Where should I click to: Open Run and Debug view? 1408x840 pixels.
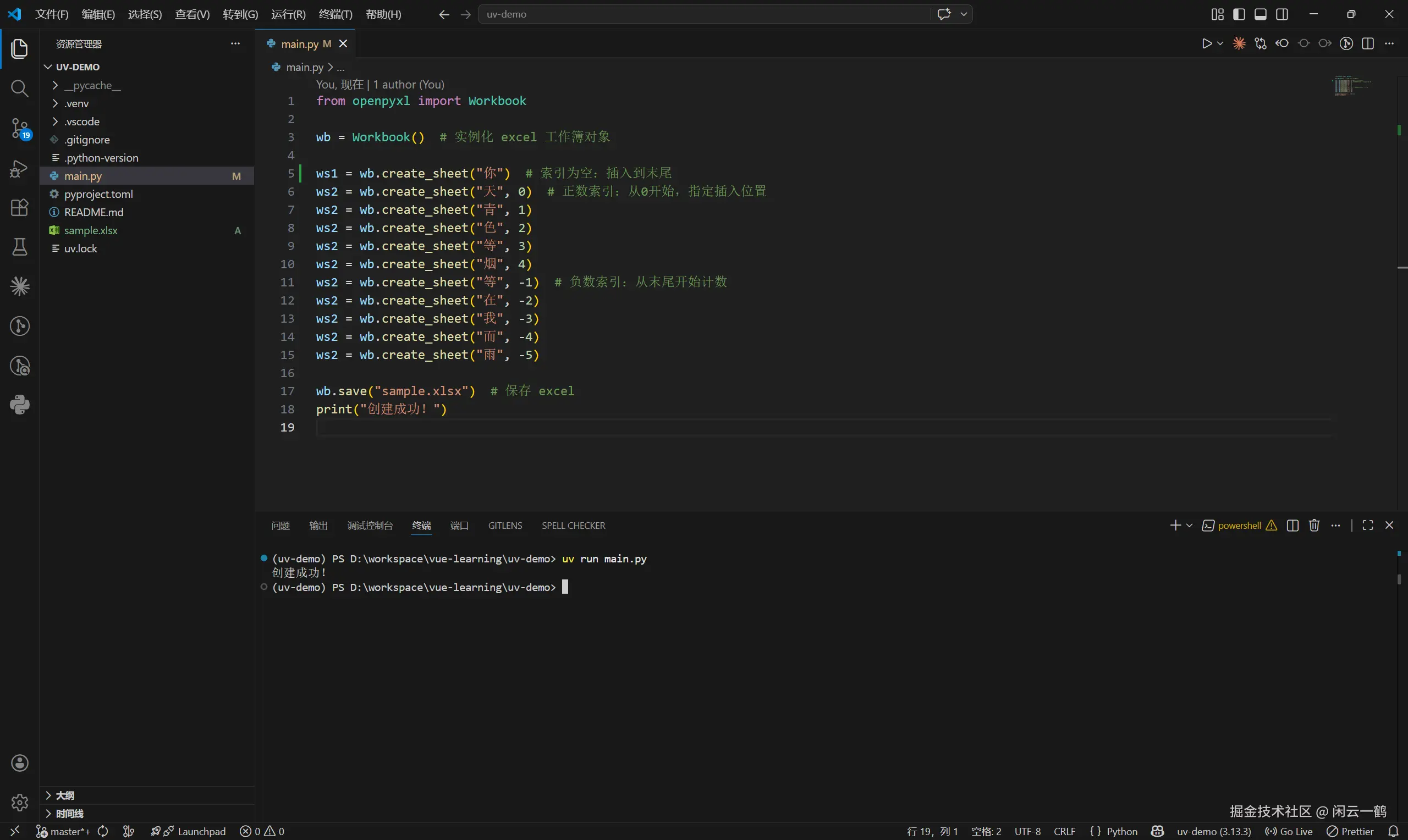pyautogui.click(x=19, y=168)
